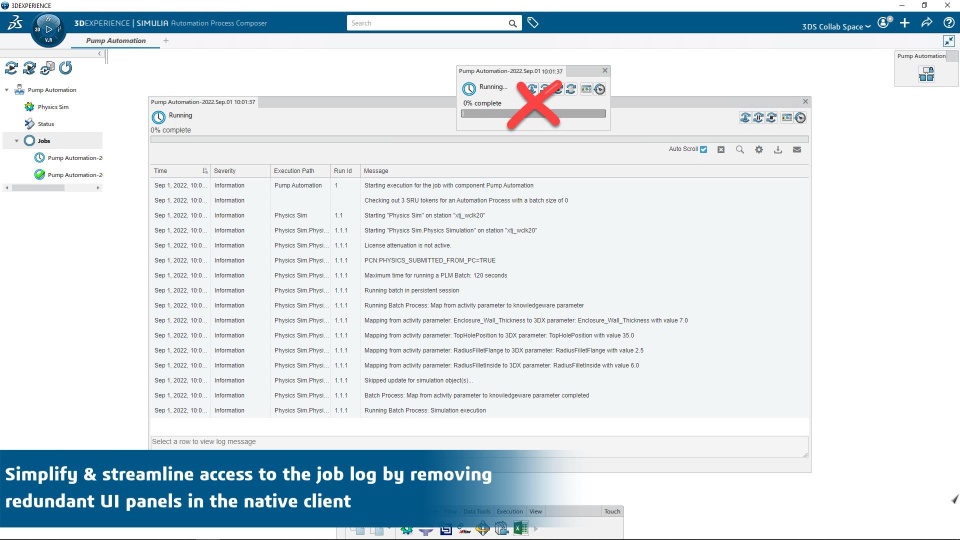Click the run on station icon above the tree
Viewport: 960px width, 540px height.
[x=47, y=68]
